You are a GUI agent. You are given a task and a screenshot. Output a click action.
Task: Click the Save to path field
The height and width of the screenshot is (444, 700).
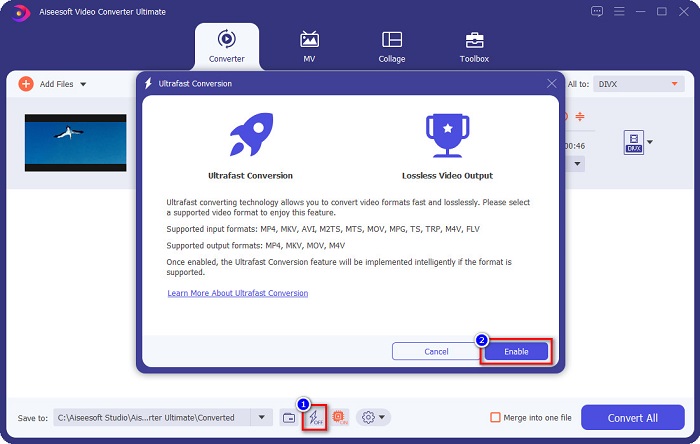tap(152, 418)
